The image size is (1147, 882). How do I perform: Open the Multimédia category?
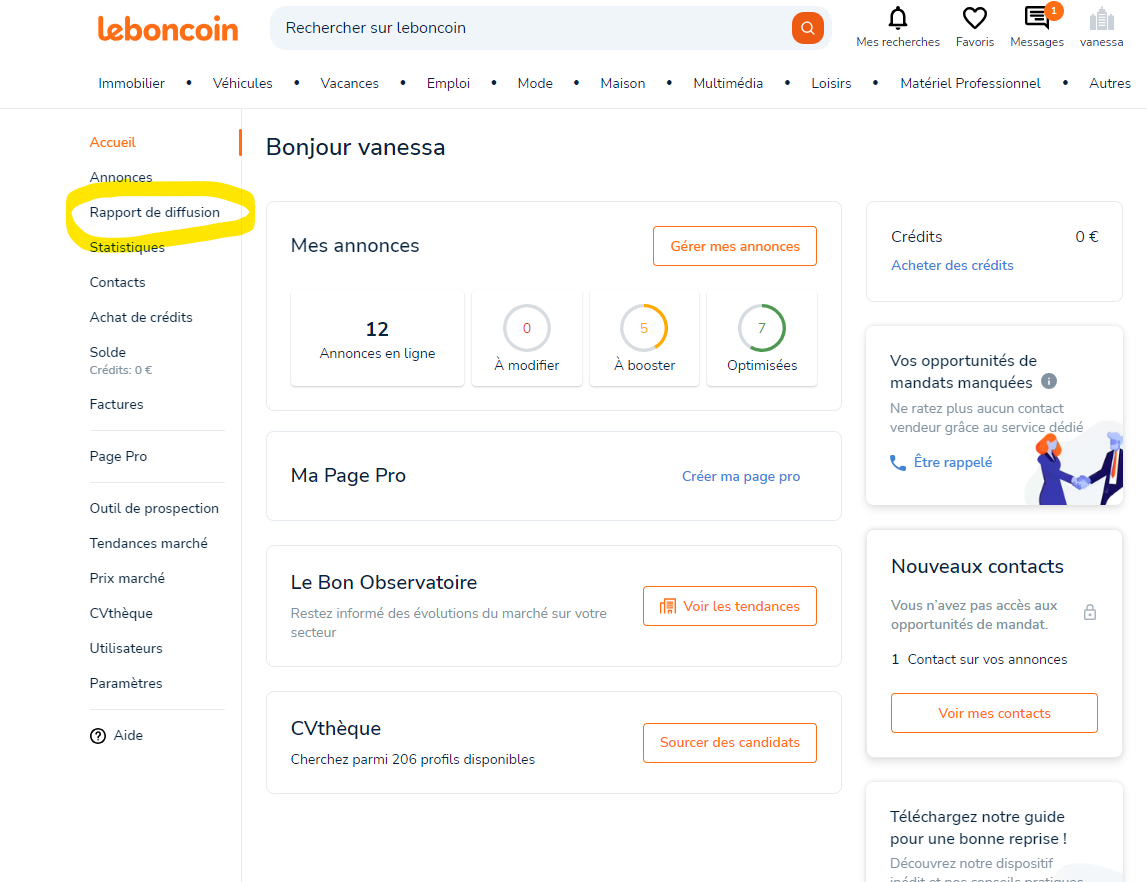pyautogui.click(x=728, y=83)
